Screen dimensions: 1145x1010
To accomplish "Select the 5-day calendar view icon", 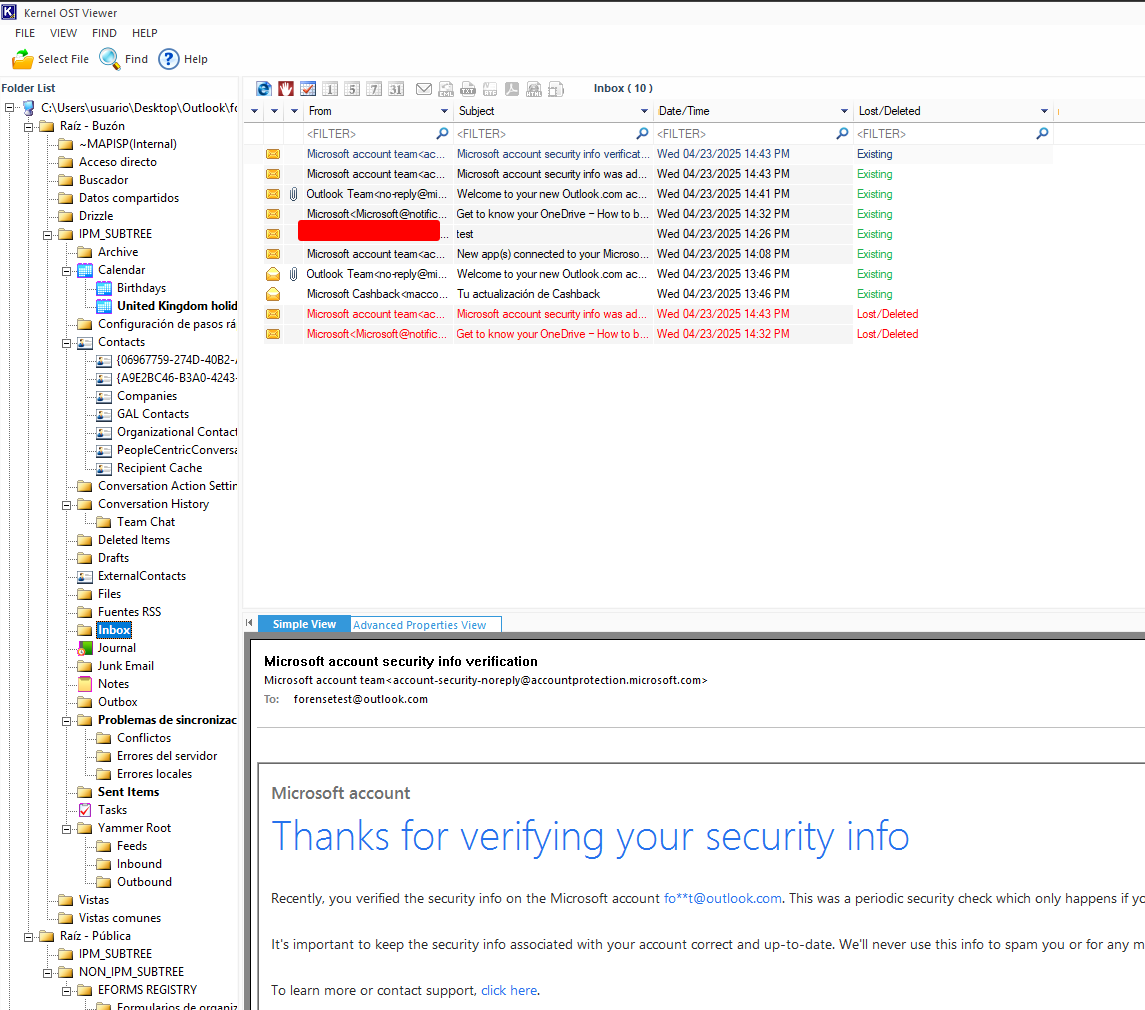I will (352, 88).
